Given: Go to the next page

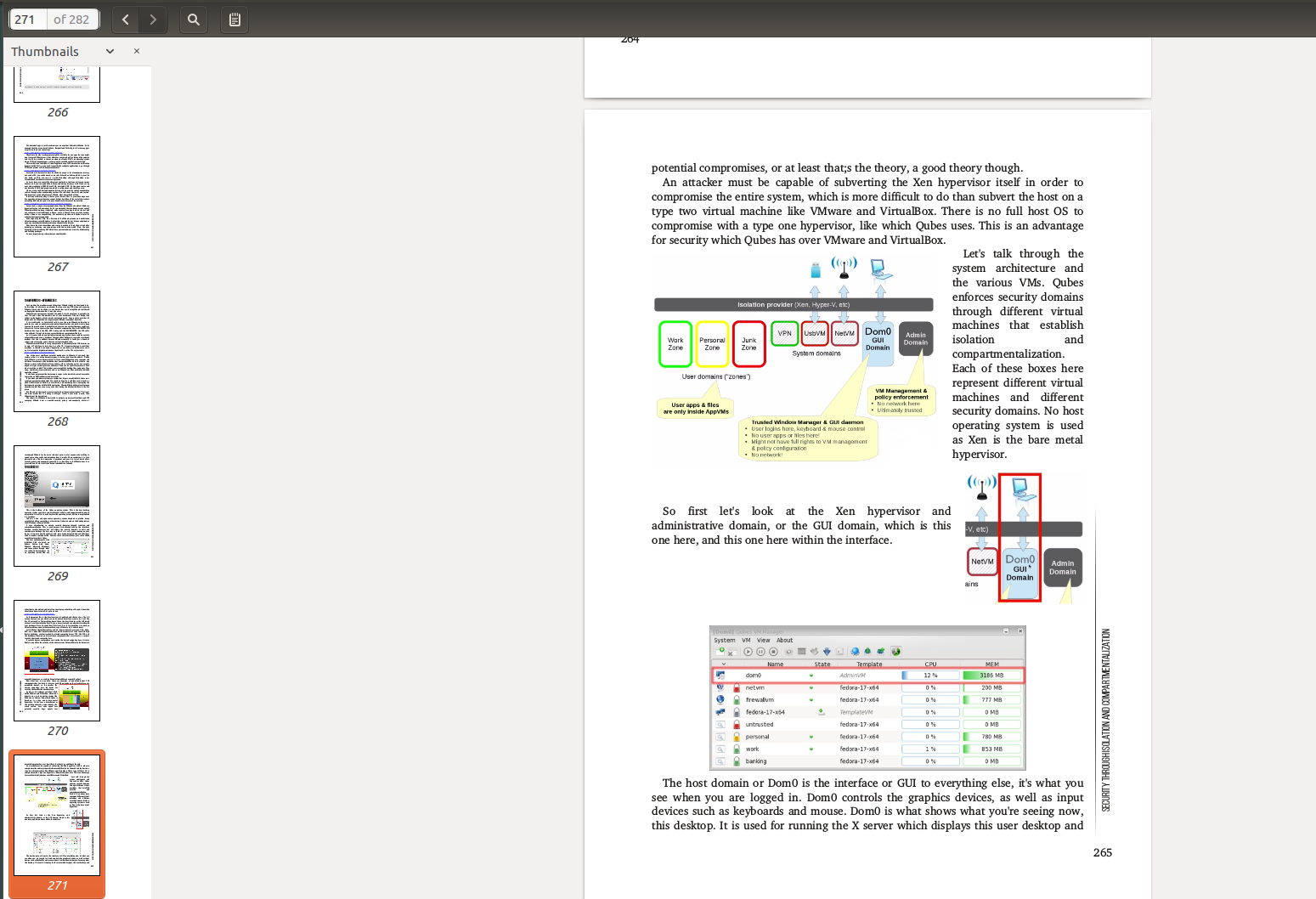Looking at the screenshot, I should [x=153, y=20].
